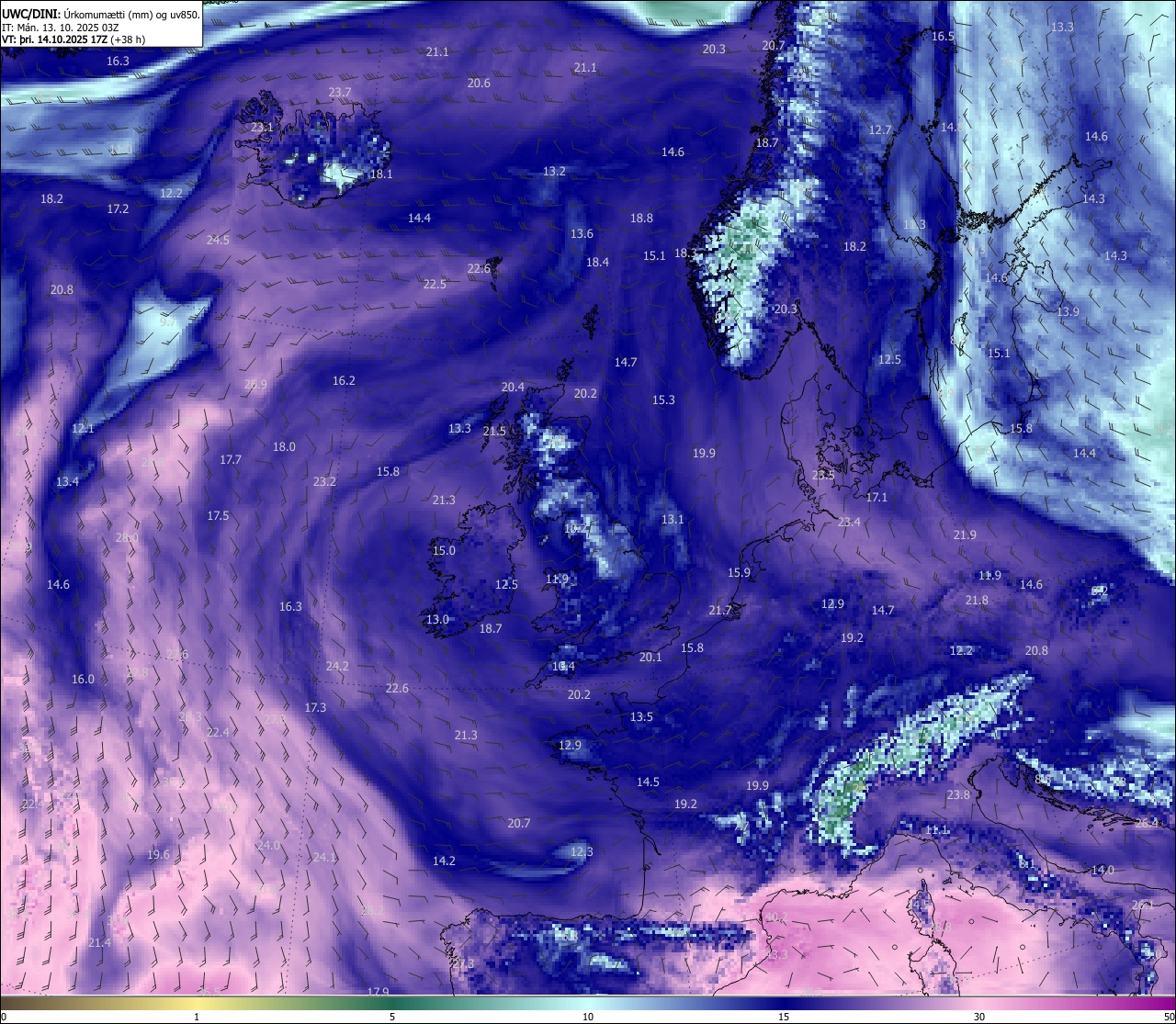Click the 14.2 value in Bay of Biscay
The image size is (1176, 1024).
coord(444,861)
